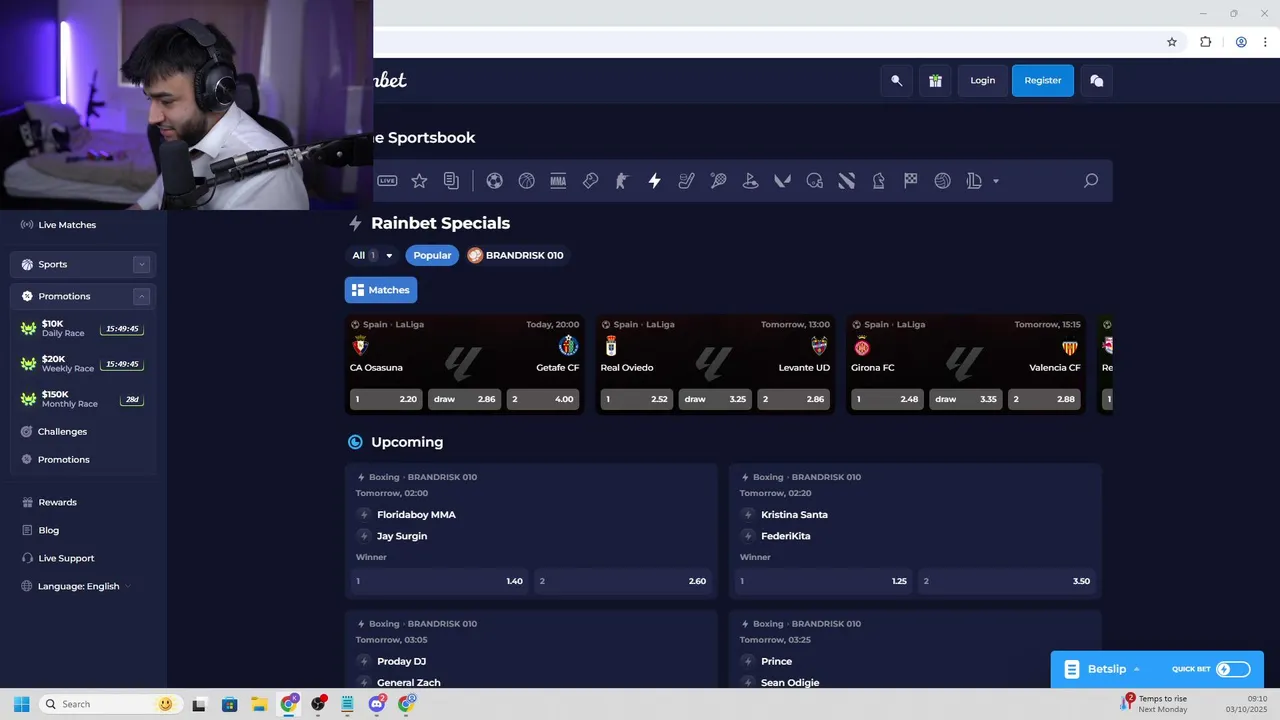Open Favorites star in sports bar

click(419, 181)
